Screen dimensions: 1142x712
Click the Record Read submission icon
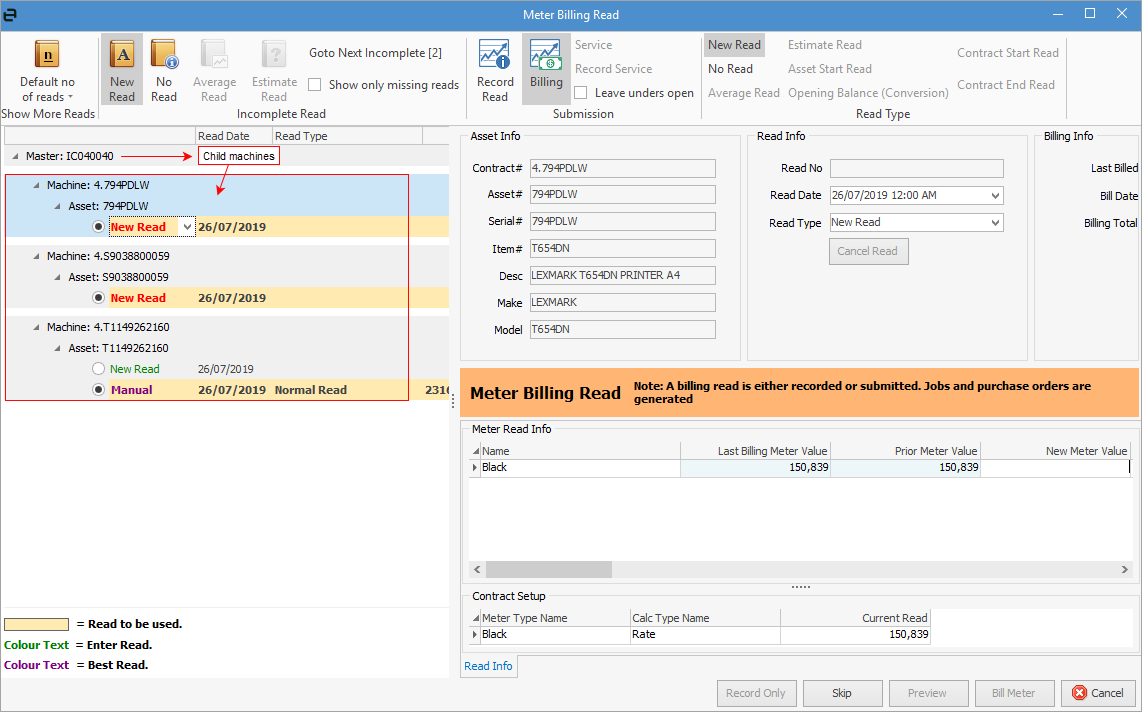[x=494, y=68]
